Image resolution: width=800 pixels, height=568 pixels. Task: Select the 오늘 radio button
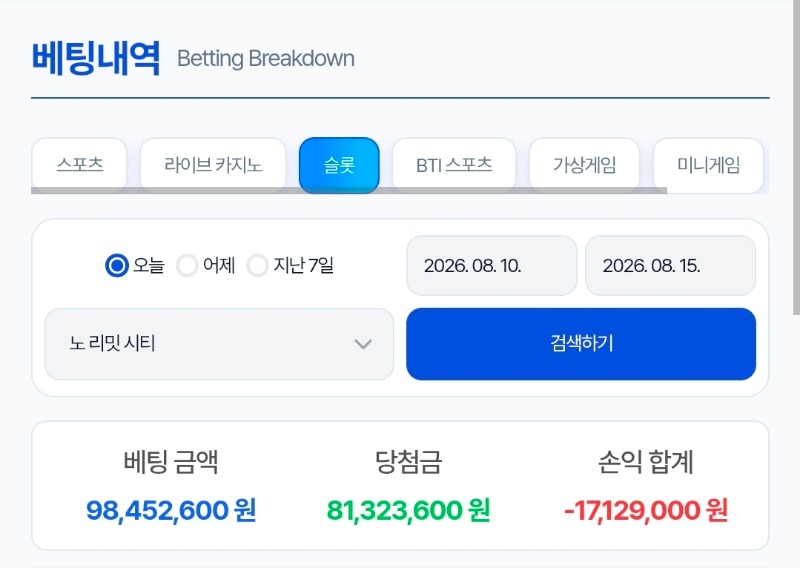tap(117, 265)
